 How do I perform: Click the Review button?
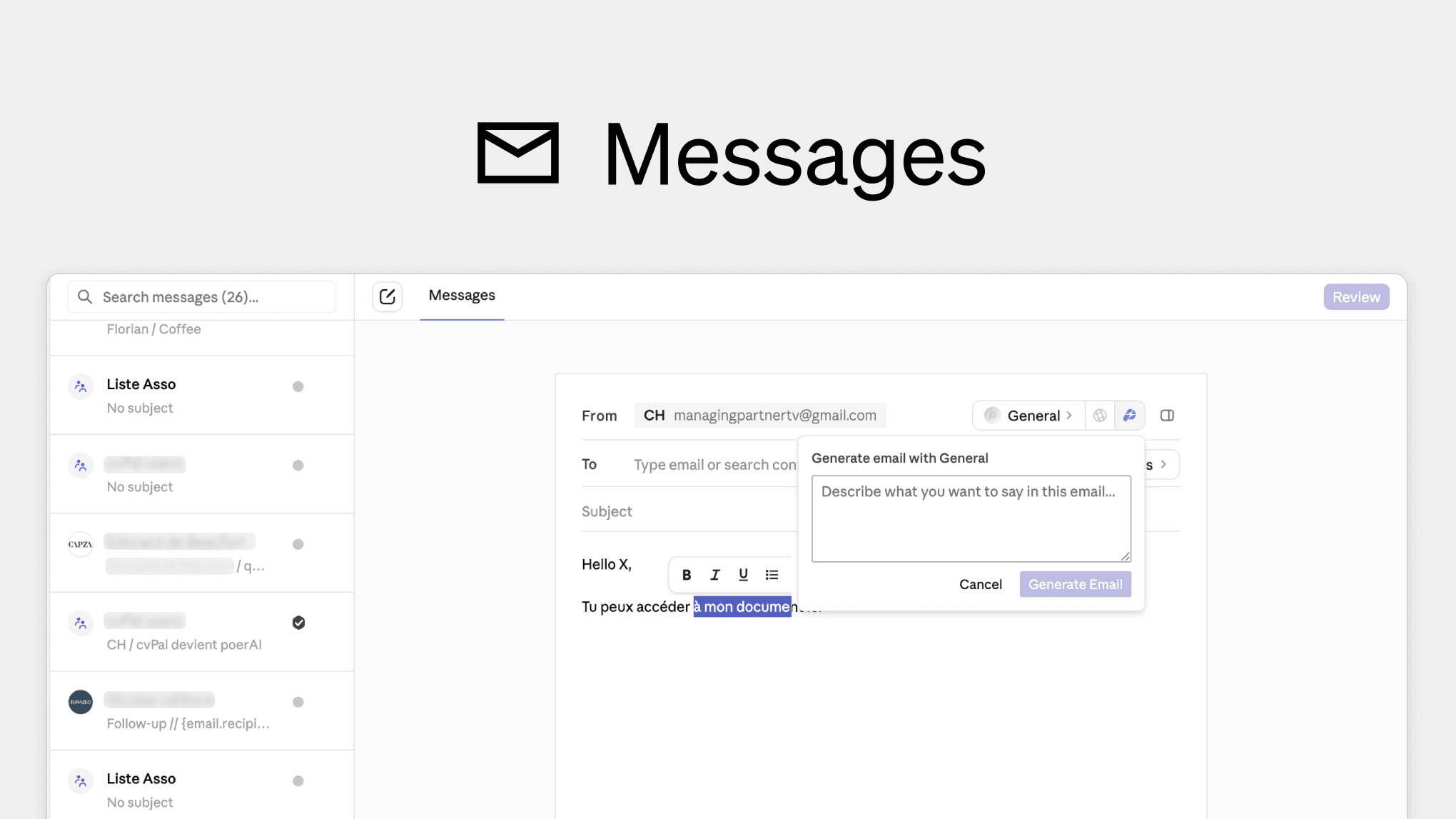tap(1355, 296)
